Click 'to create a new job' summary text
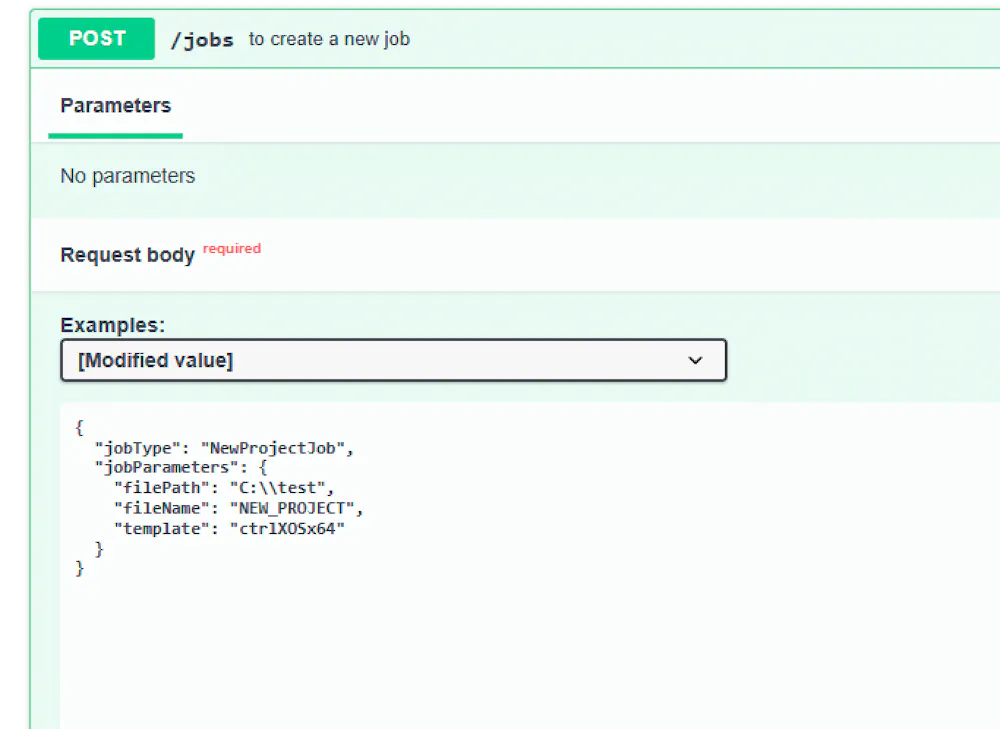 point(329,39)
